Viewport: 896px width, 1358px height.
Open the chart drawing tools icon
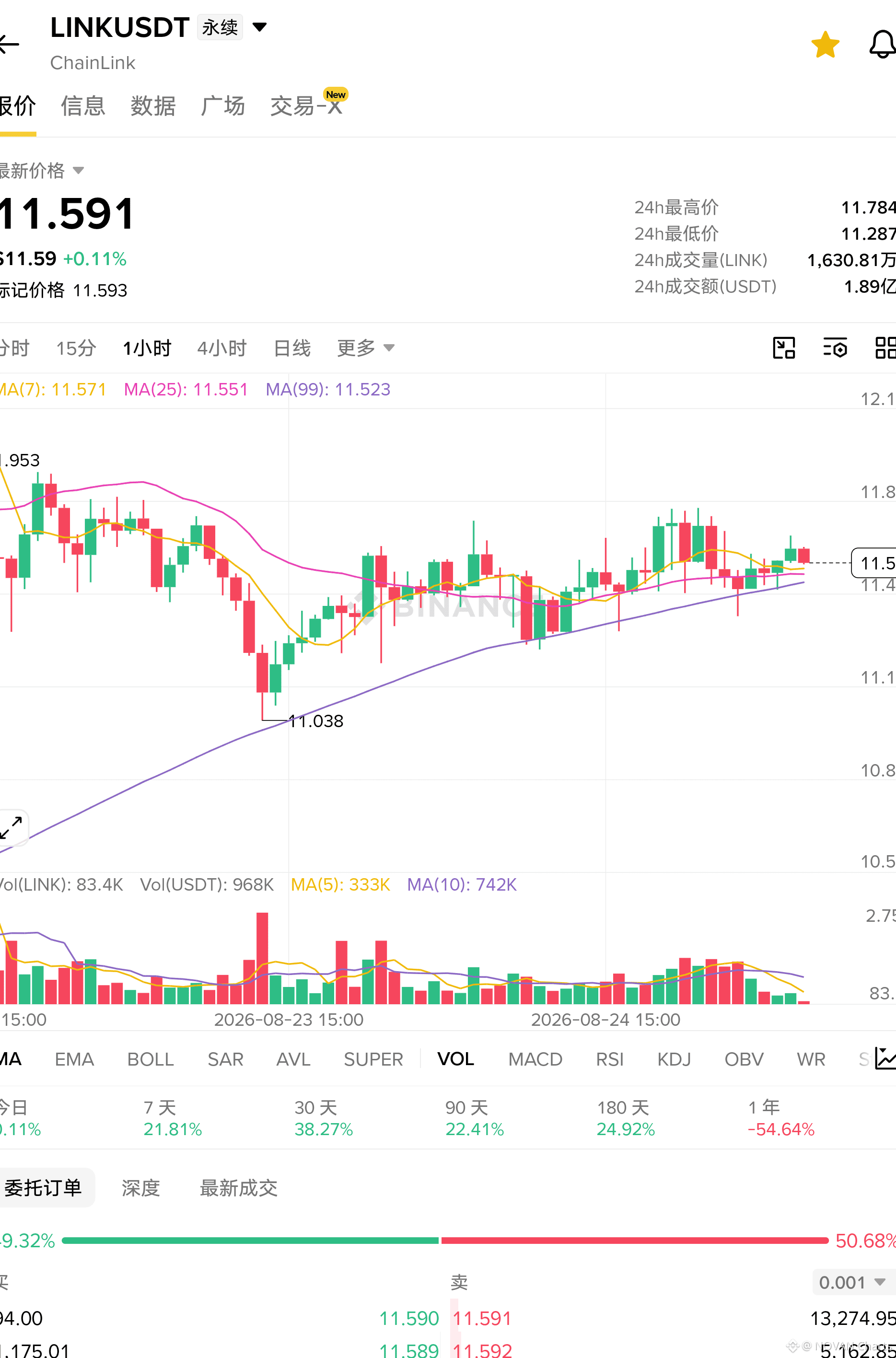(784, 348)
